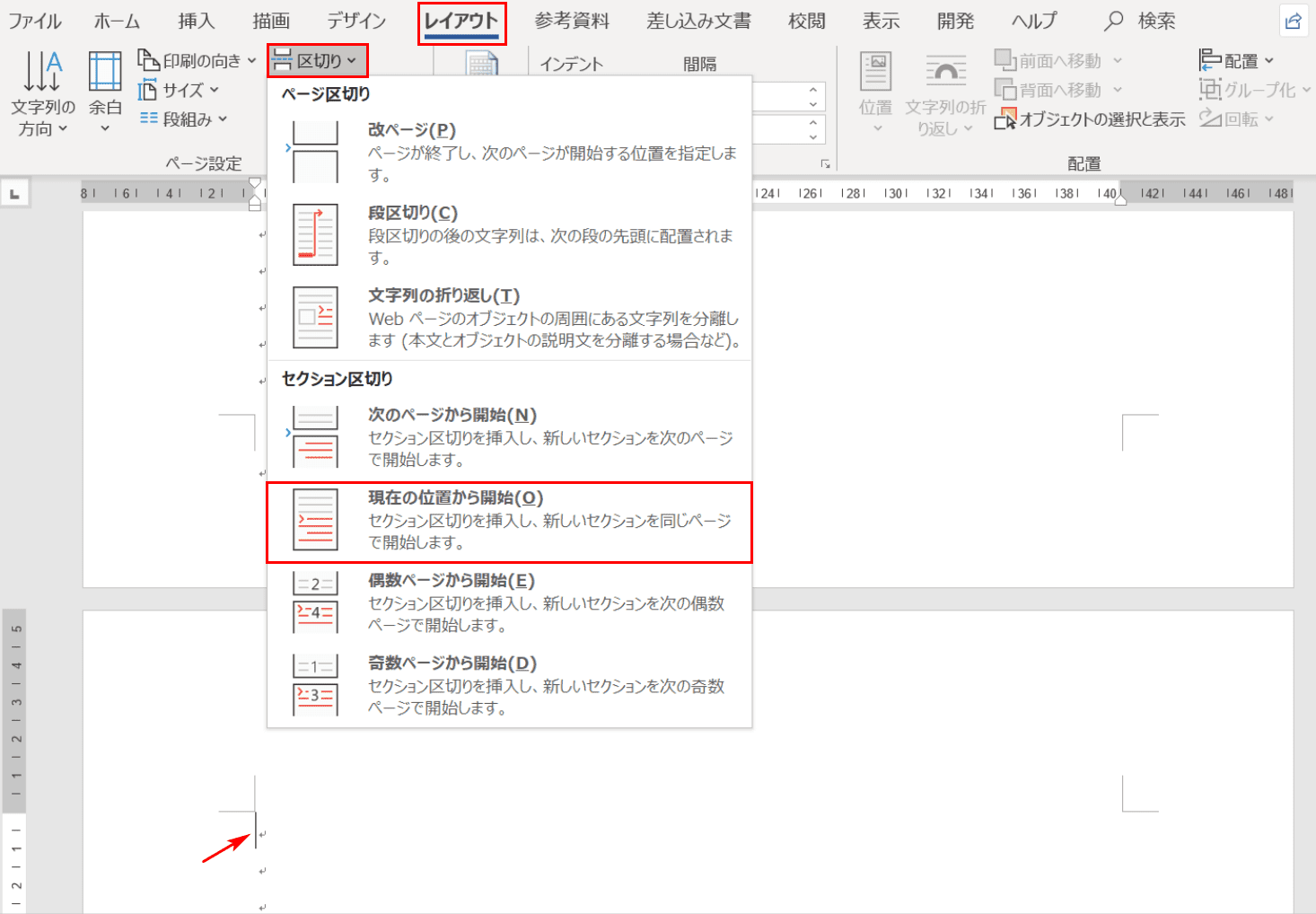Screen dimensions: 1316x914
Task: Choose 文字列の折り返し text wrapping break
Action: coord(510,317)
